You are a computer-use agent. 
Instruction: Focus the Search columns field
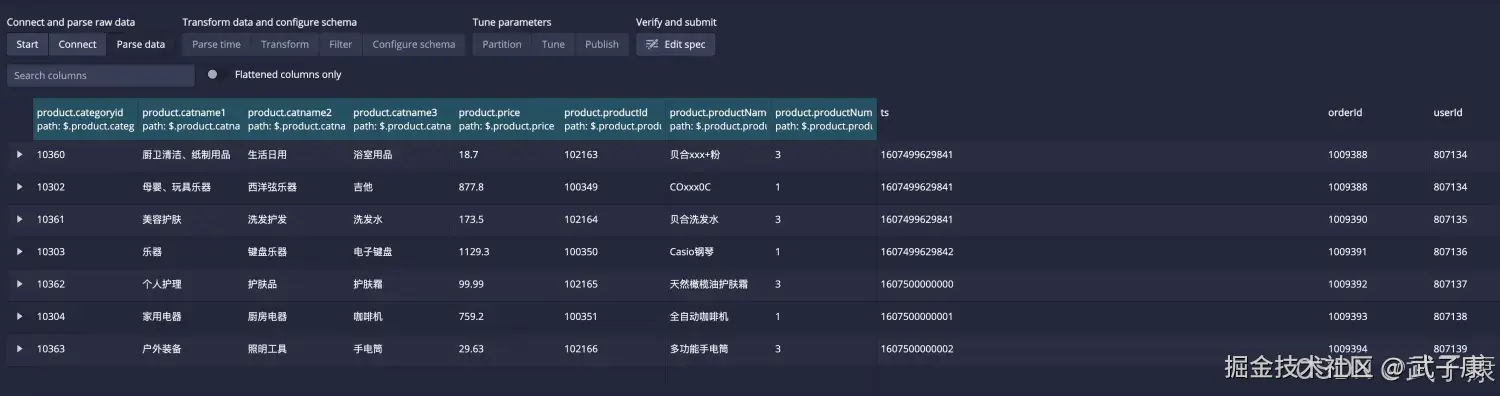(100, 75)
